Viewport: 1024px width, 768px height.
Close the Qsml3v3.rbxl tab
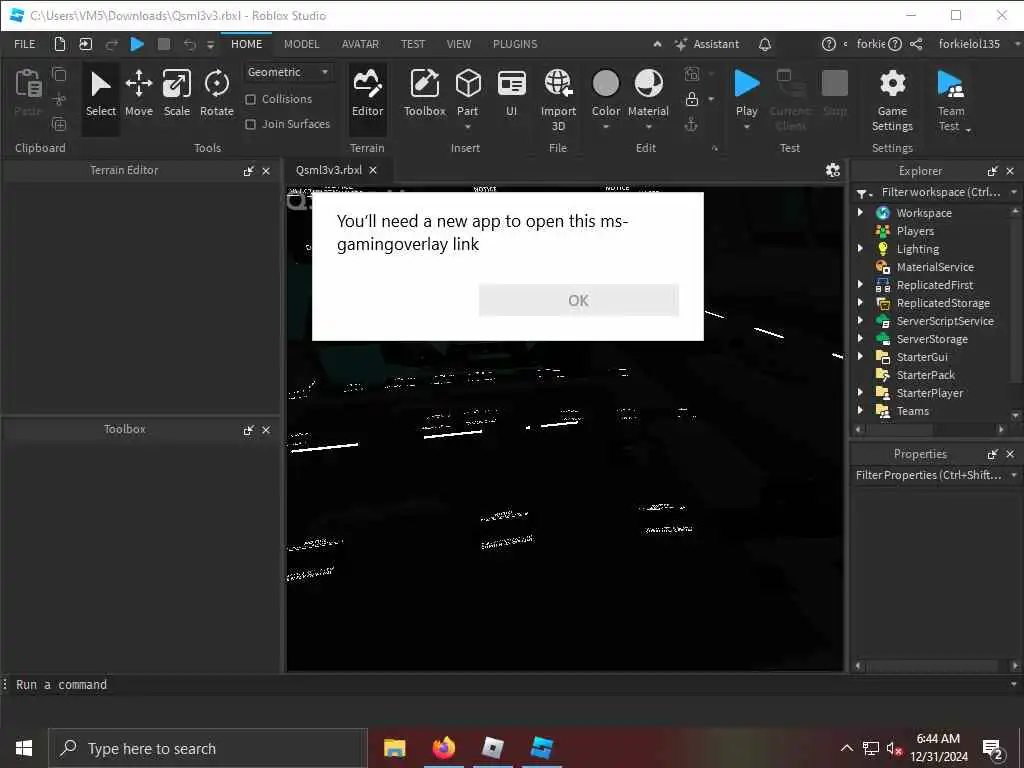(x=373, y=170)
